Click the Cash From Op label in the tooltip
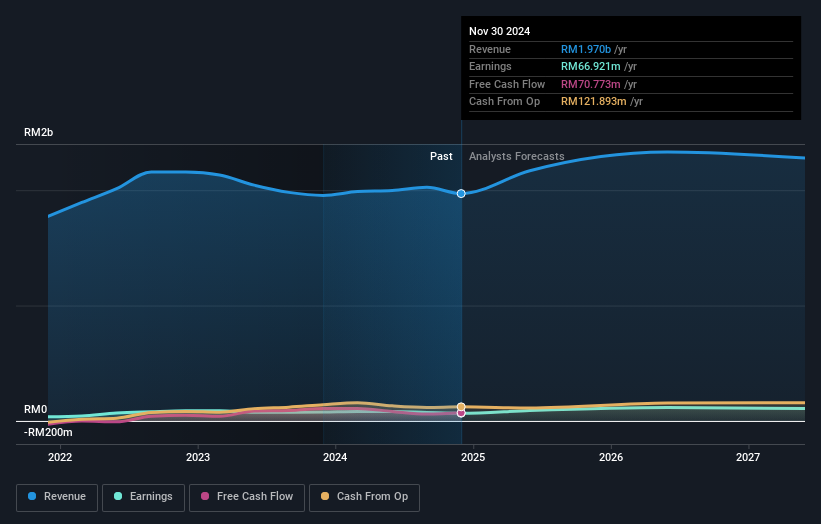 tap(505, 102)
